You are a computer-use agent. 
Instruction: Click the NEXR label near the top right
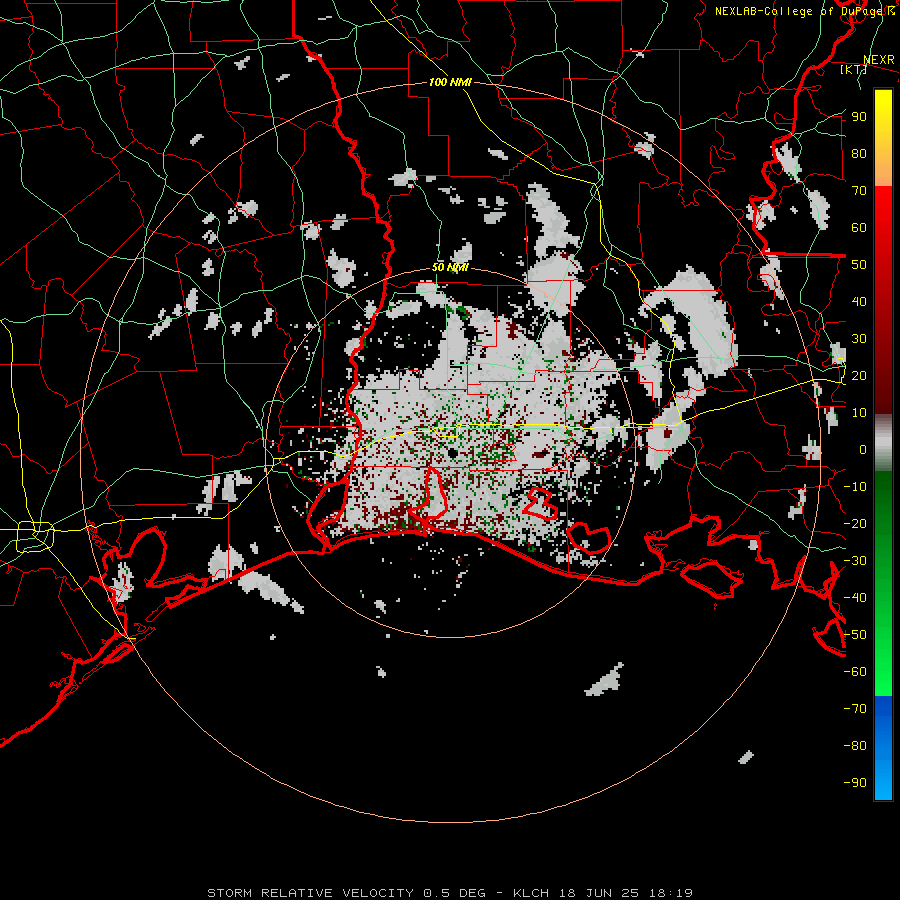click(879, 60)
